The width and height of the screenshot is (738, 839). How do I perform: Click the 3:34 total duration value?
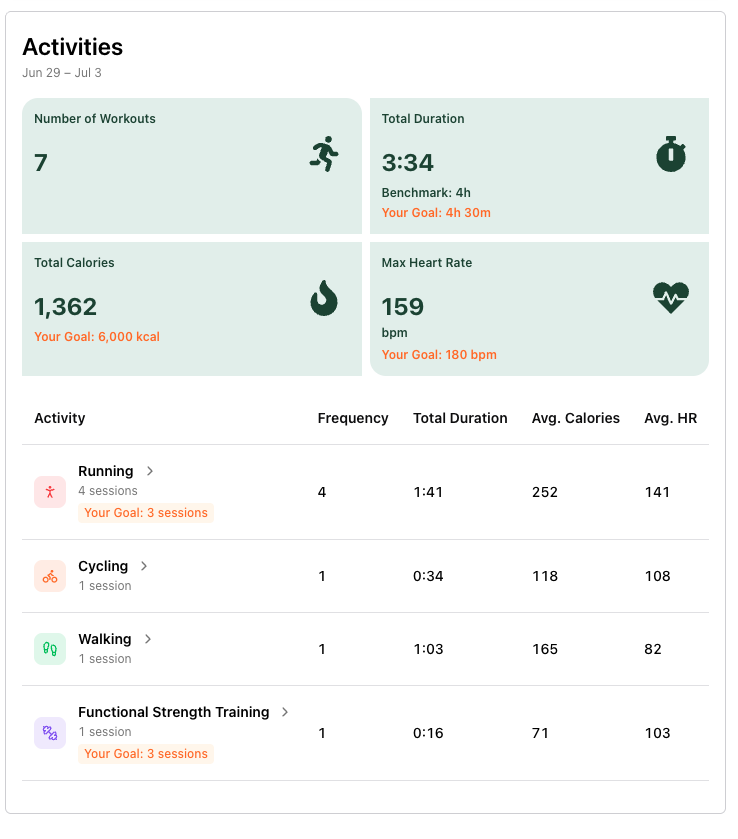(407, 163)
